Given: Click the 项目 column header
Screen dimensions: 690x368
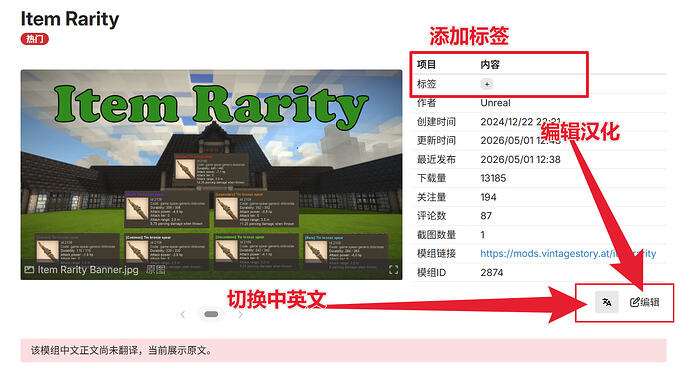Looking at the screenshot, I should click(426, 65).
